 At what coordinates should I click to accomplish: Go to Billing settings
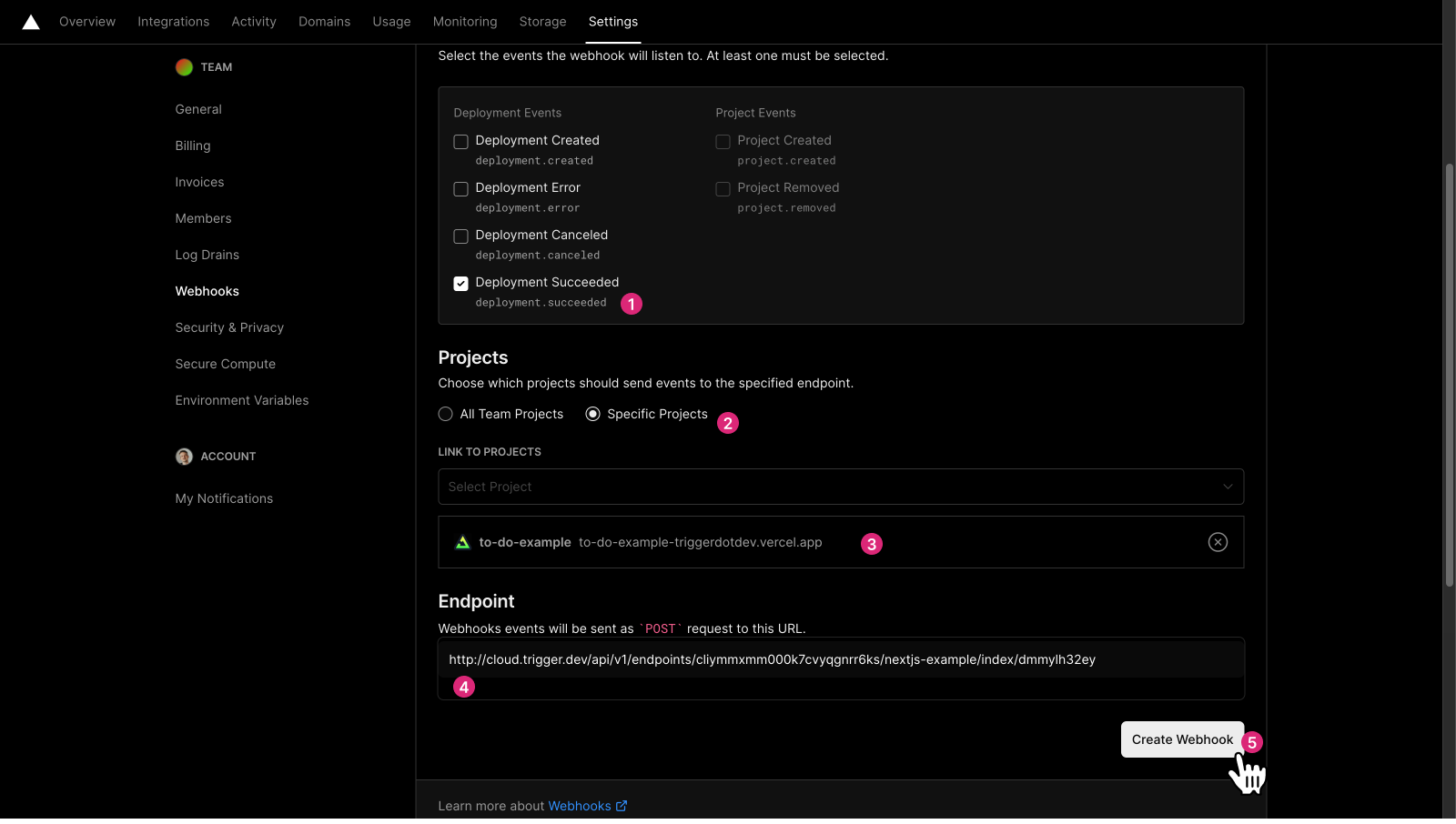tap(193, 146)
